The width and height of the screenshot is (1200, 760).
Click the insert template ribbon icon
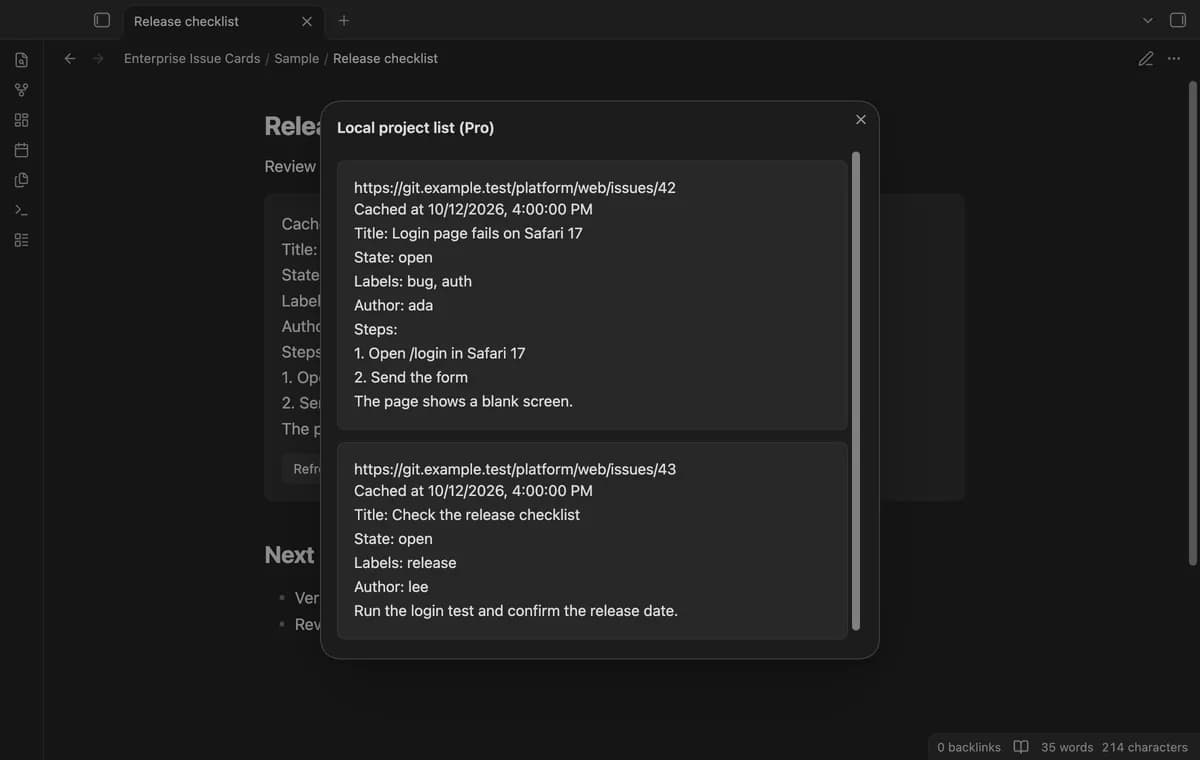click(21, 180)
